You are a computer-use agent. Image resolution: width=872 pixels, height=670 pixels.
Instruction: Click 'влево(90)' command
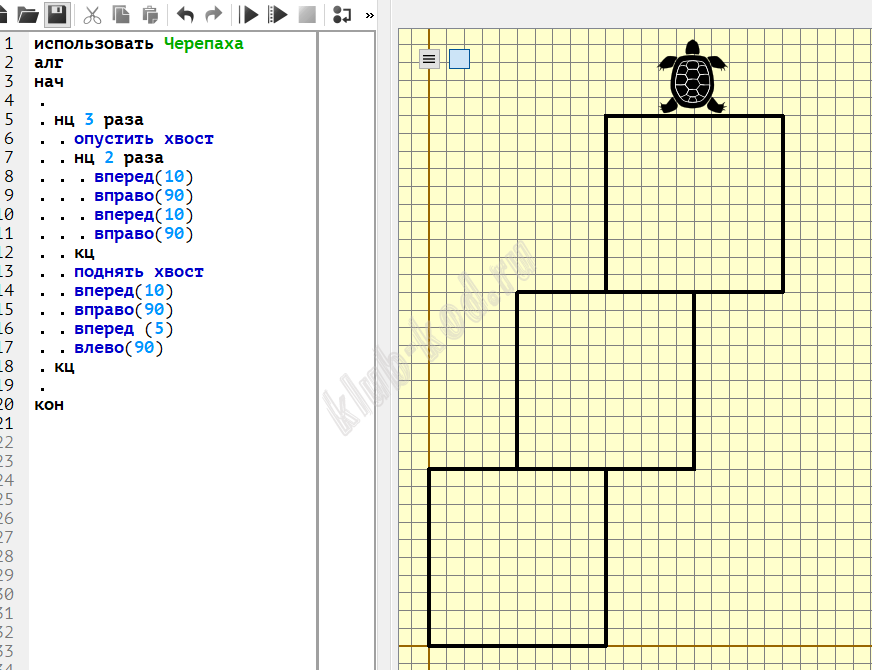pyautogui.click(x=118, y=348)
